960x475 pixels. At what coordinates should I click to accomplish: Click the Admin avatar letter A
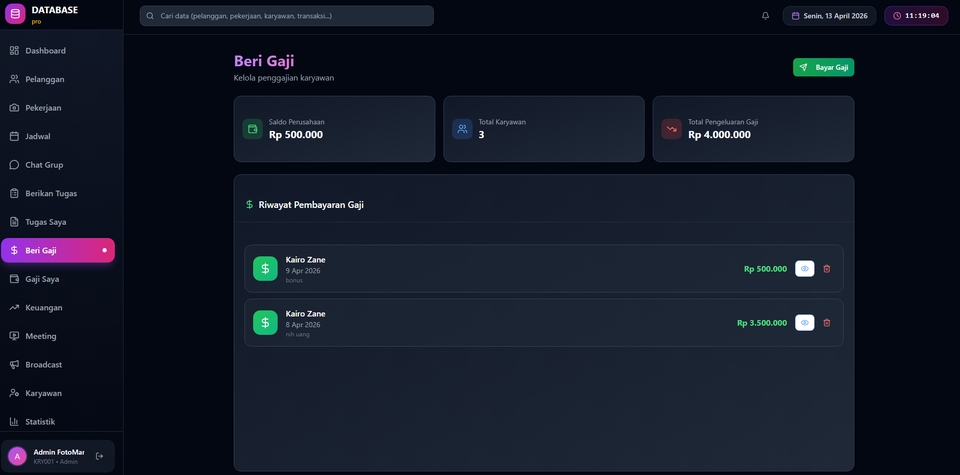tap(17, 456)
